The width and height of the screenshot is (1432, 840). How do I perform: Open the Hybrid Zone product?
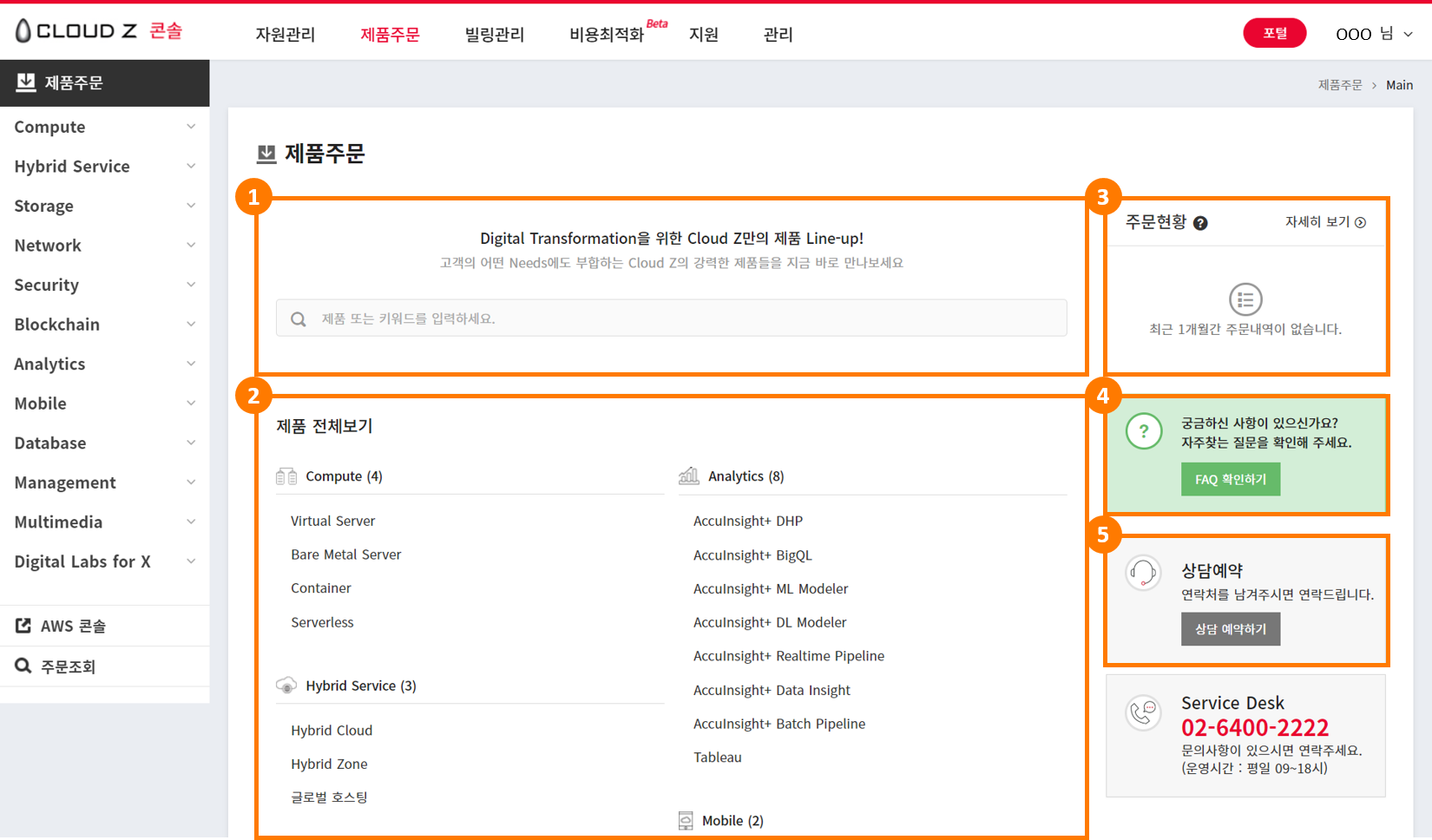coord(329,765)
